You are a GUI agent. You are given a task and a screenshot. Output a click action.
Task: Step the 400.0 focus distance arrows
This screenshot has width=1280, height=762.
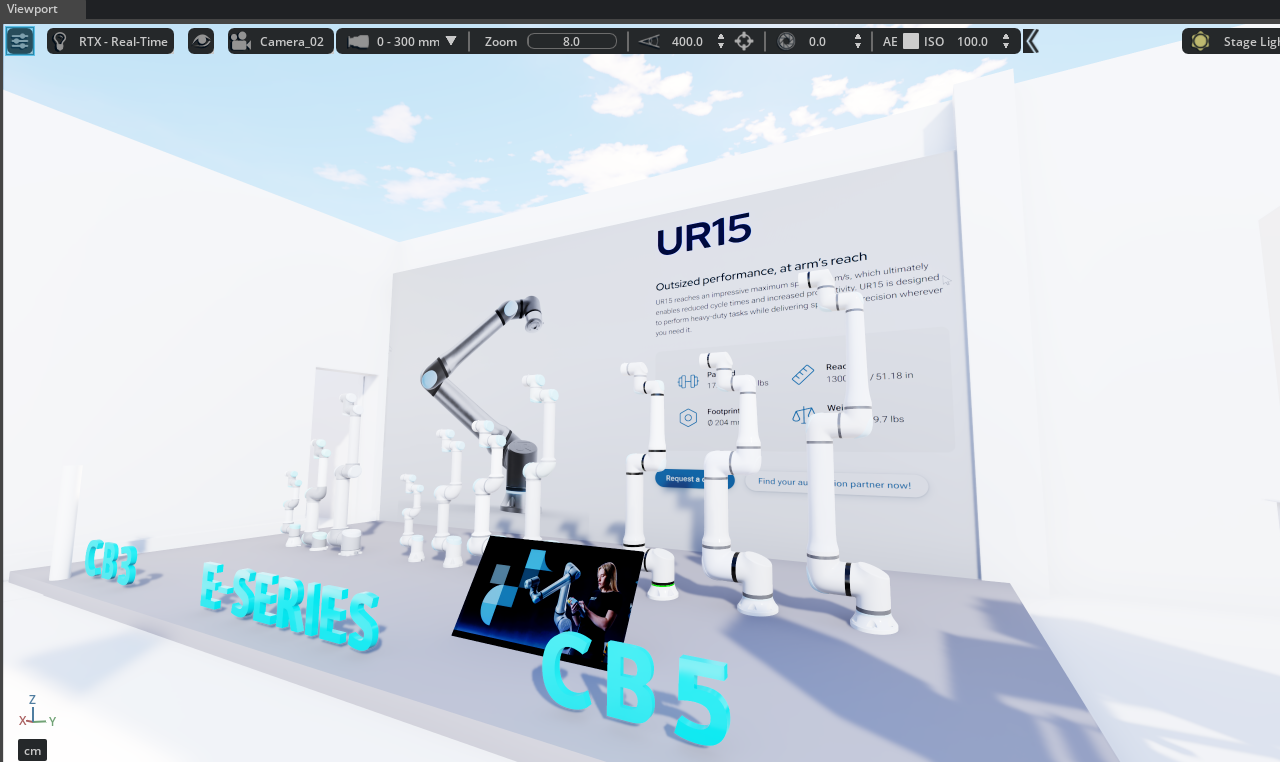point(721,41)
